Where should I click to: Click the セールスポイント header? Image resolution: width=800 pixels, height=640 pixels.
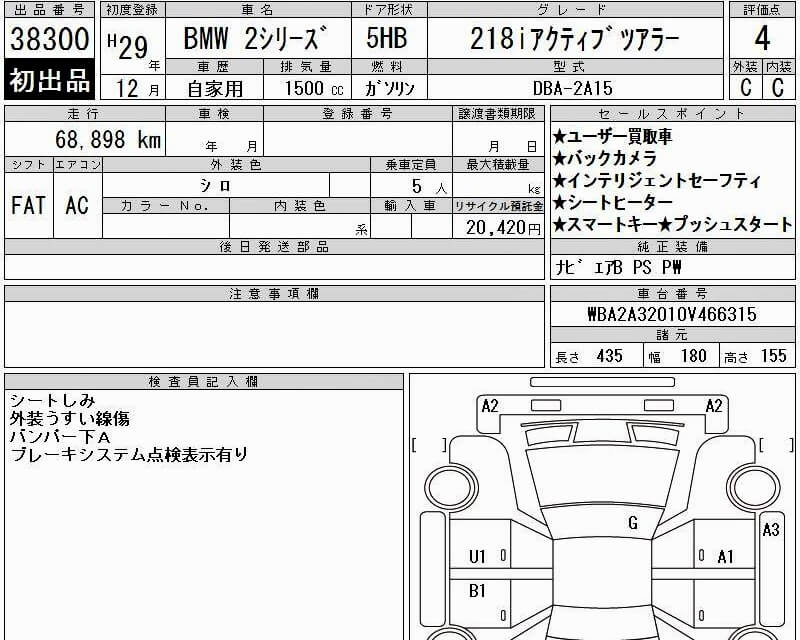[672, 113]
